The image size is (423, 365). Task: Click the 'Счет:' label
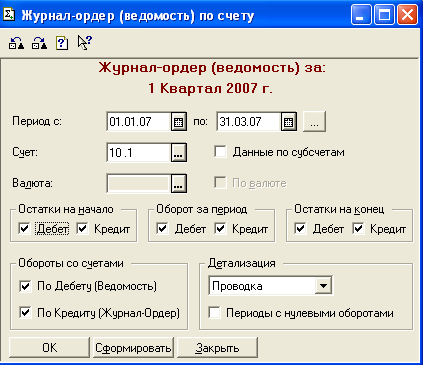tap(25, 152)
